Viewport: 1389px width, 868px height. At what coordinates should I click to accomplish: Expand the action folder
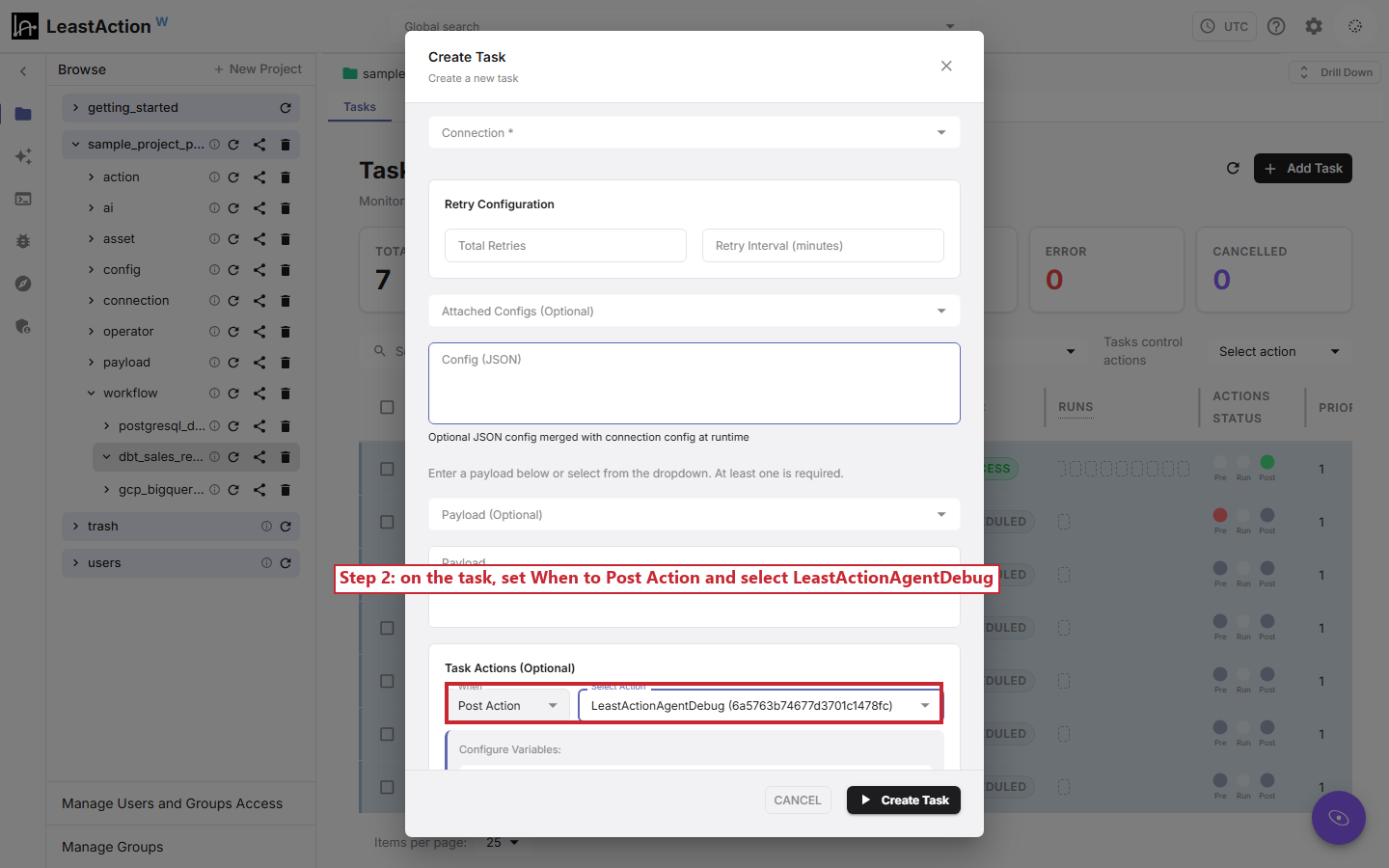click(91, 177)
